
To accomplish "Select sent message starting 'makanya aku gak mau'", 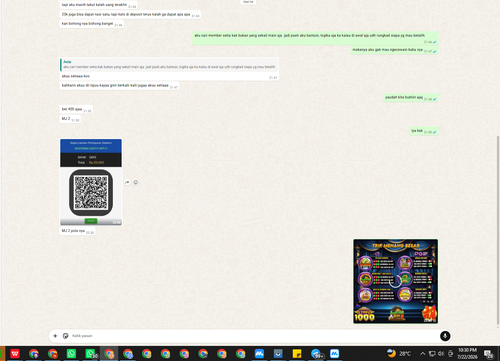I will pyautogui.click(x=394, y=50).
